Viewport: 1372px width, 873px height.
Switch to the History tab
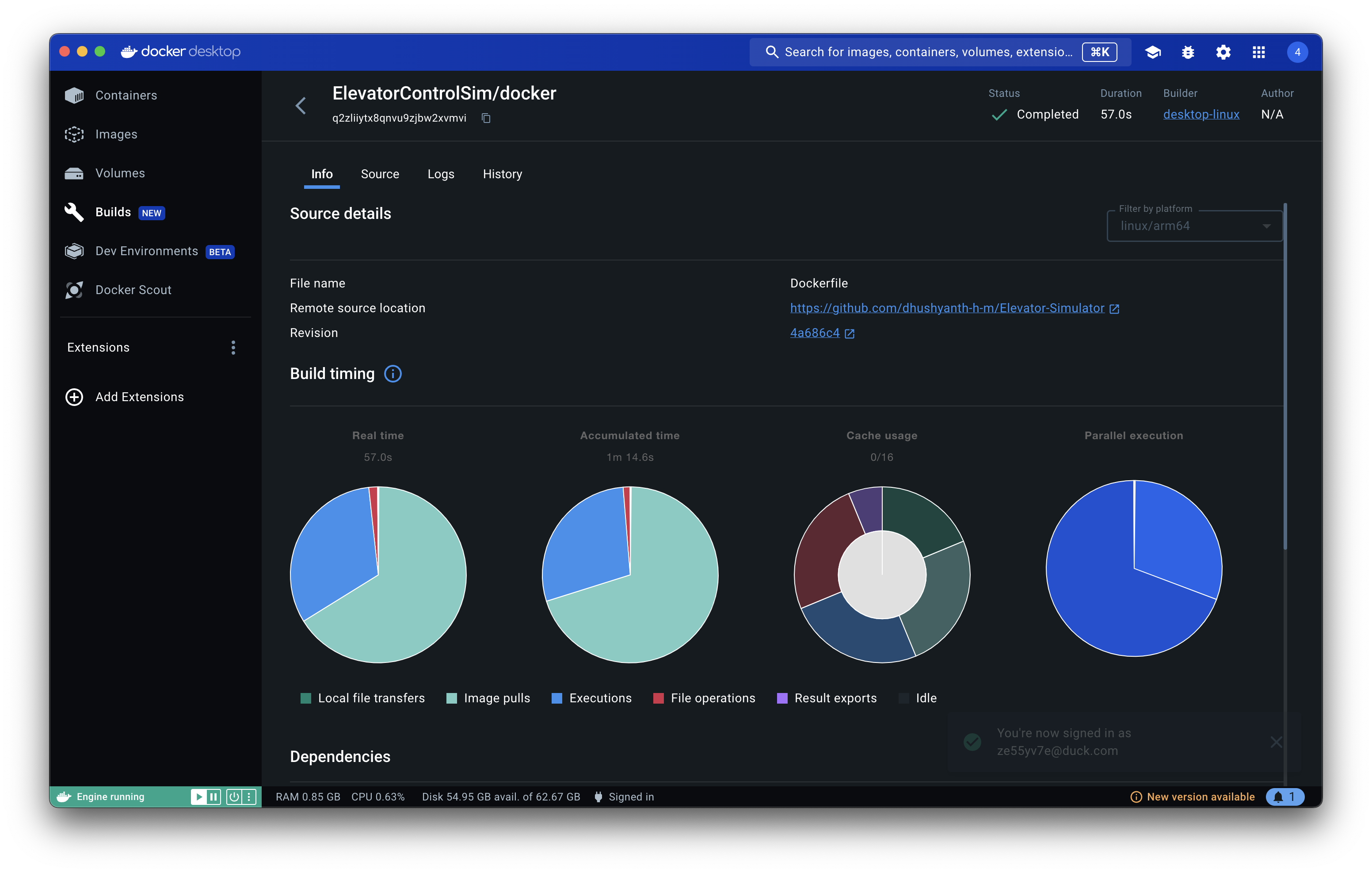502,174
